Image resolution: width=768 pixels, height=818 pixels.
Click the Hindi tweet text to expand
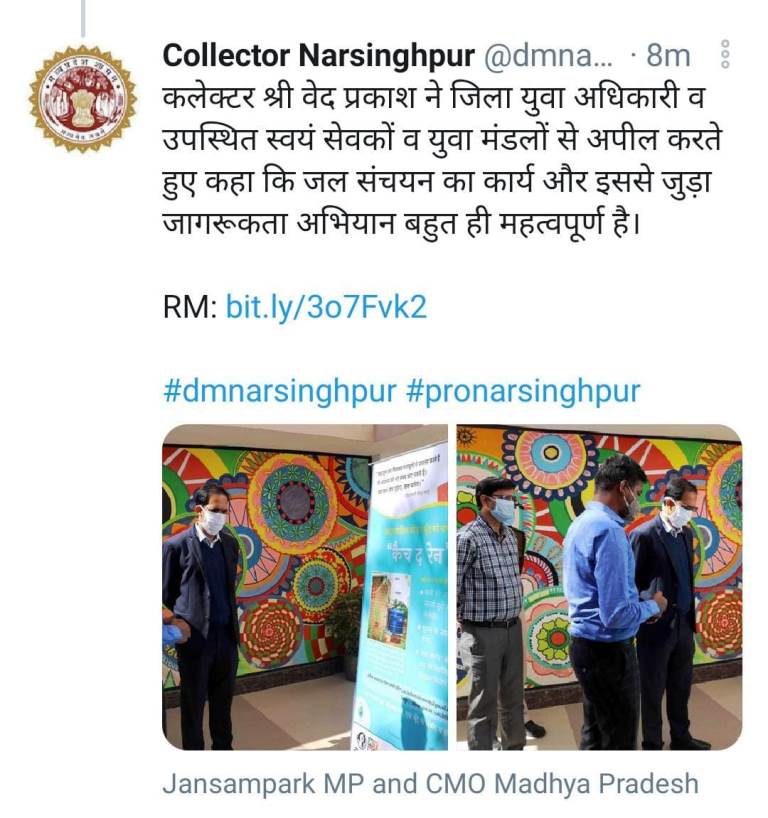[441, 162]
